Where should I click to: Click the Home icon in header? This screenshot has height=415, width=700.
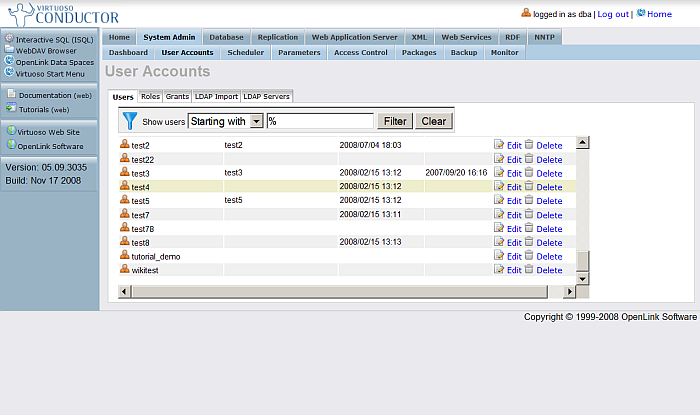(x=640, y=14)
